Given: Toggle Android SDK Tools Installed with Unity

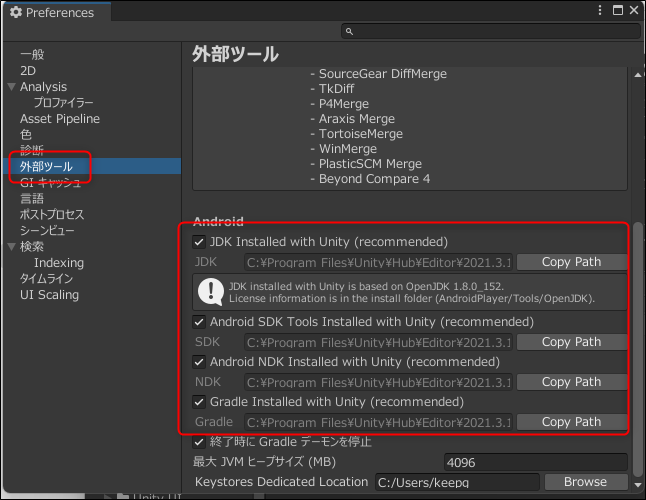Looking at the screenshot, I should 199,322.
